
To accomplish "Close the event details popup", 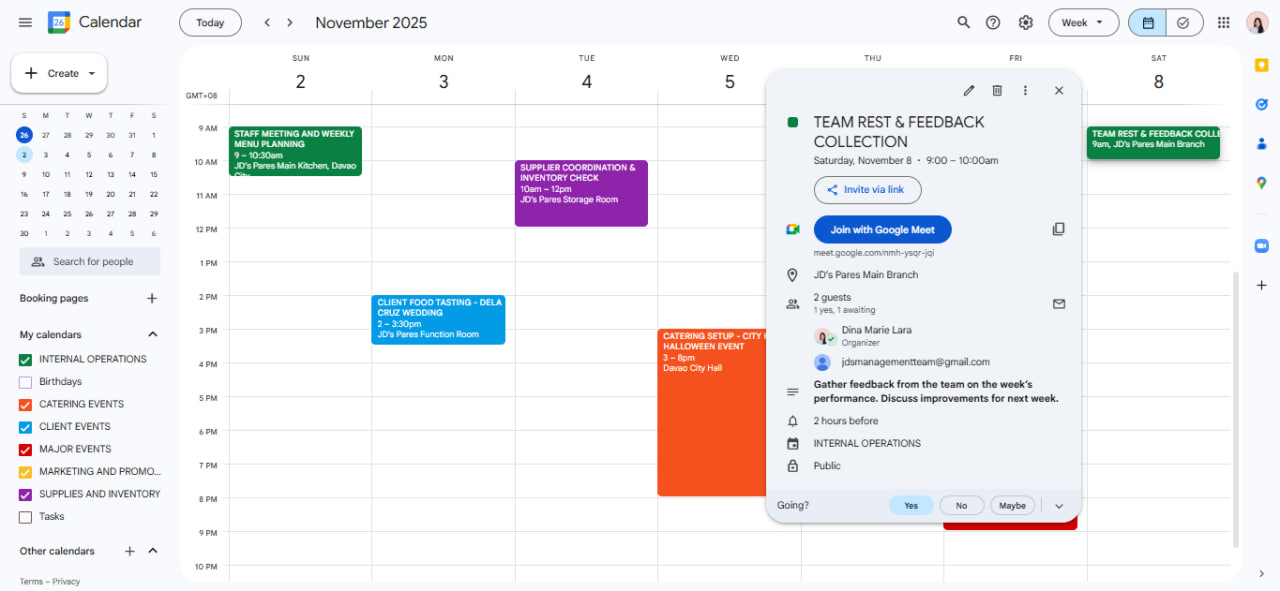I will tap(1059, 90).
